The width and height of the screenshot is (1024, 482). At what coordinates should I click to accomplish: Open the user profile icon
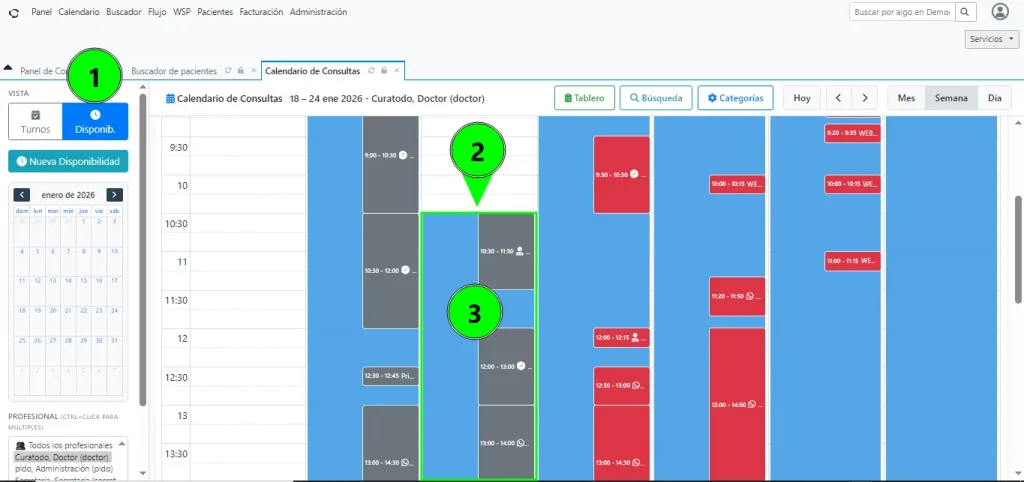tap(1000, 12)
